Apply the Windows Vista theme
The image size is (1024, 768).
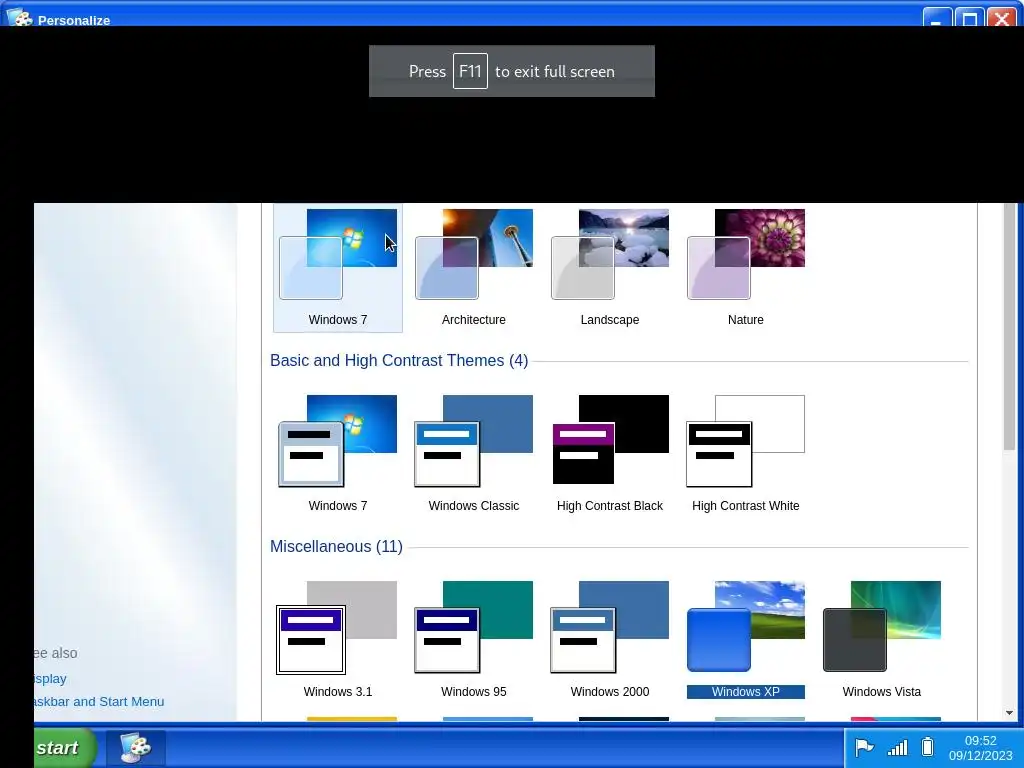pos(882,640)
